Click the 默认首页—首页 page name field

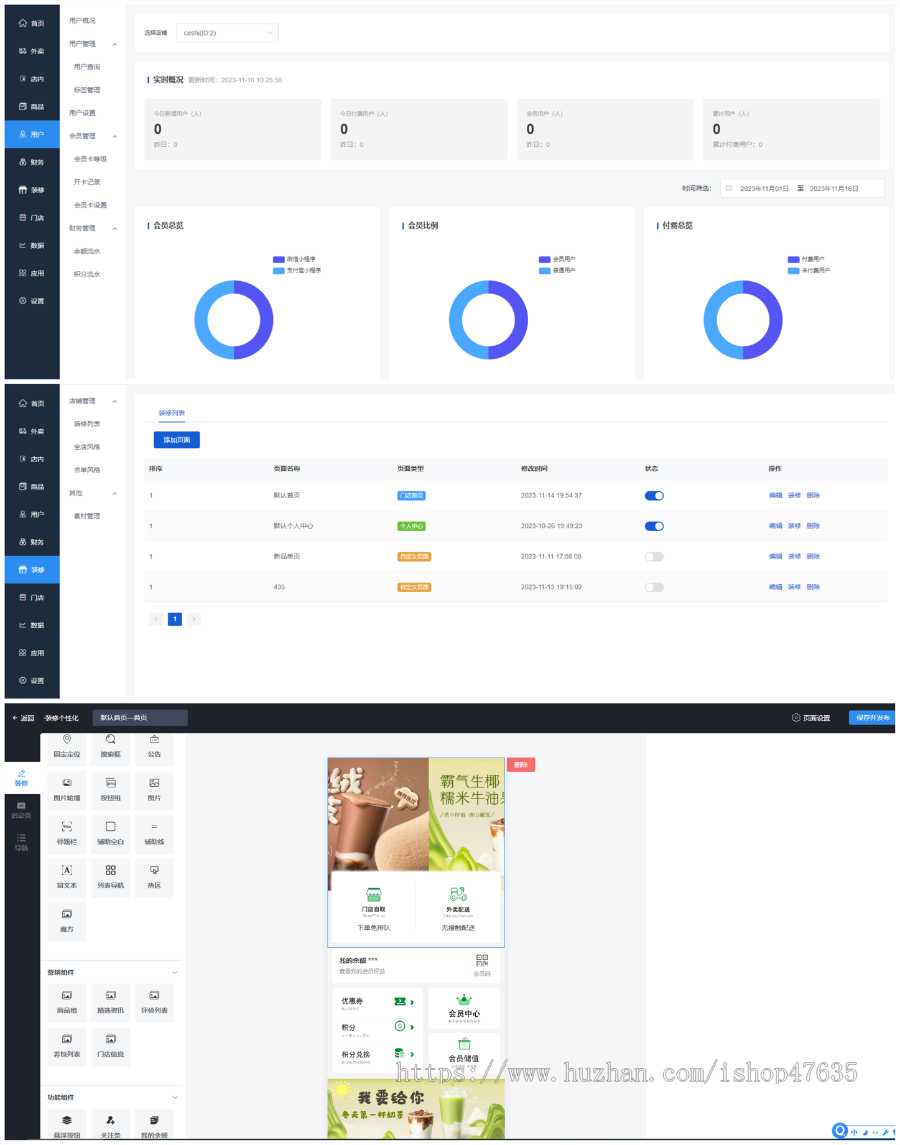[140, 718]
